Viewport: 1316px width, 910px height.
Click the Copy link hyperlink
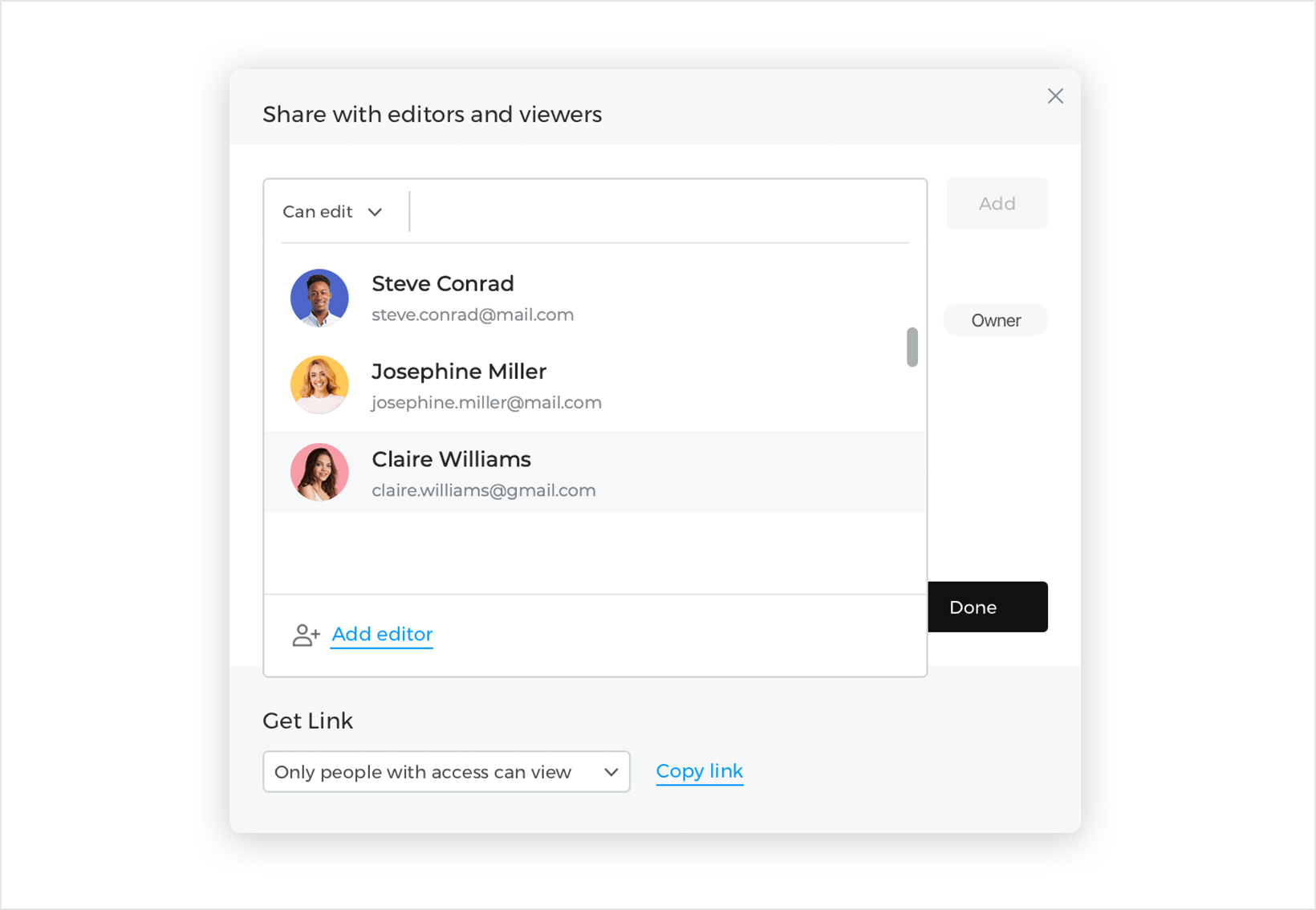699,771
